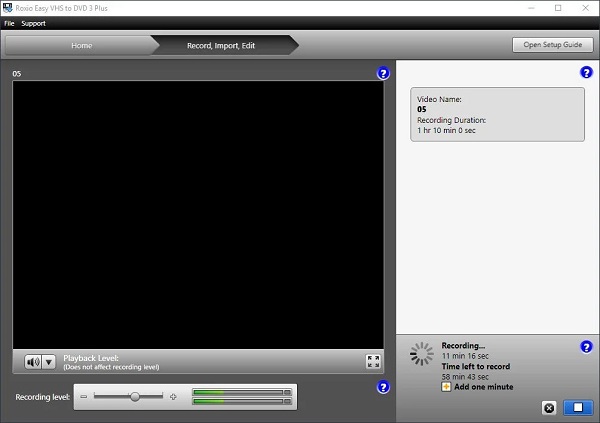Open the File menu

[9, 23]
